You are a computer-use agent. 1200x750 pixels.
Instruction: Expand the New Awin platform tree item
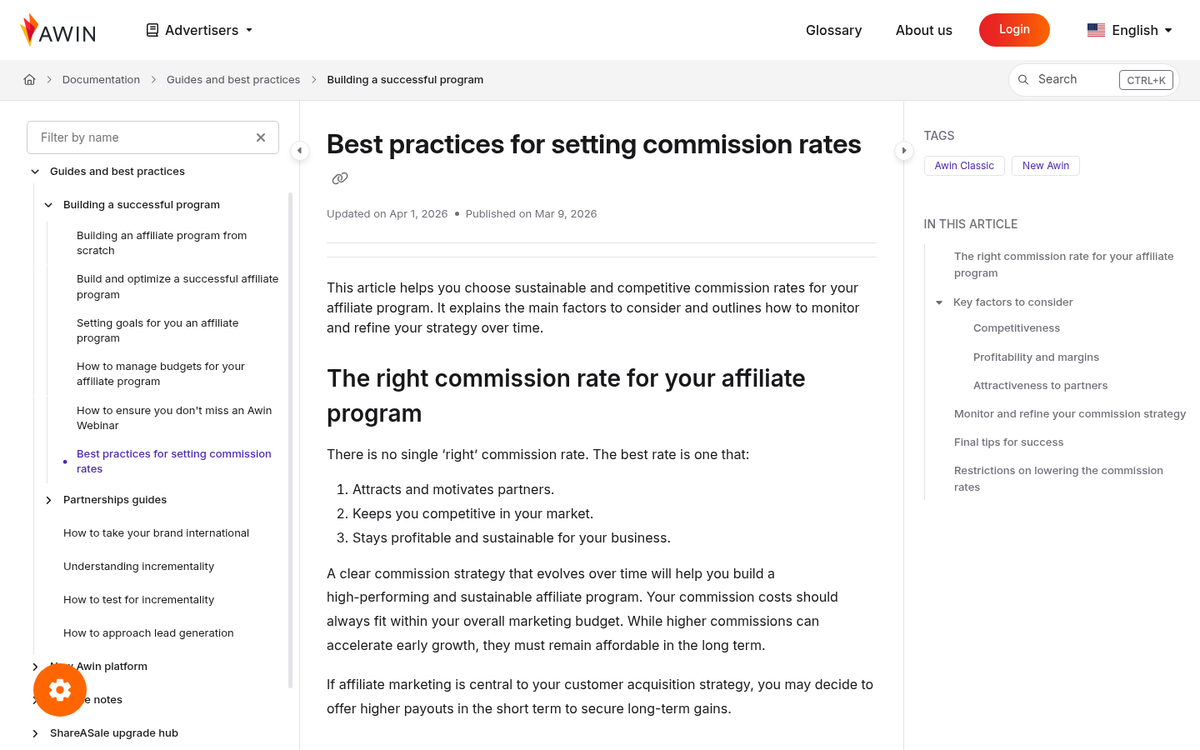(34, 666)
